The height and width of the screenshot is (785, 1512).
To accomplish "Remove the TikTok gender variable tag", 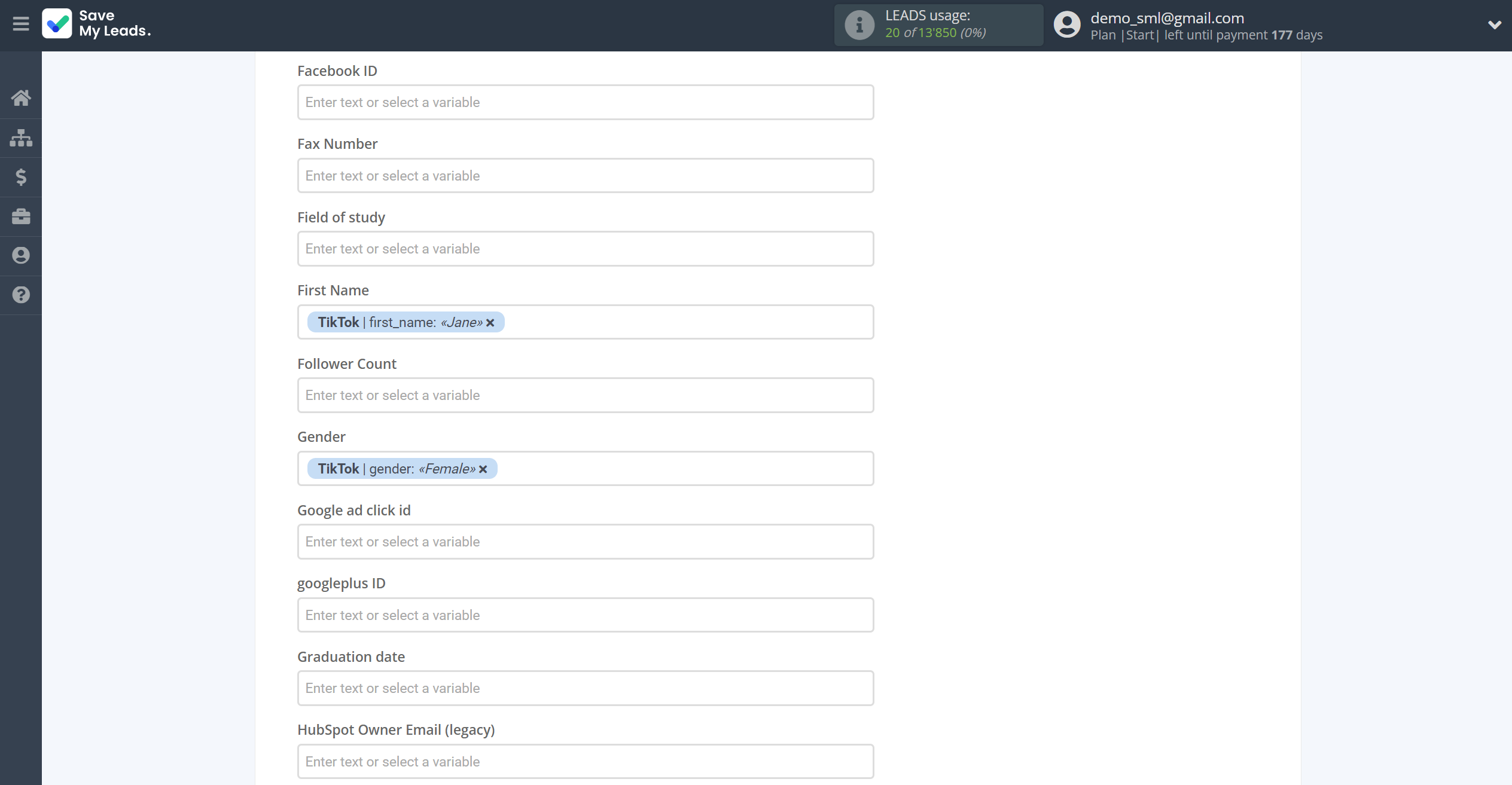I will pos(483,469).
